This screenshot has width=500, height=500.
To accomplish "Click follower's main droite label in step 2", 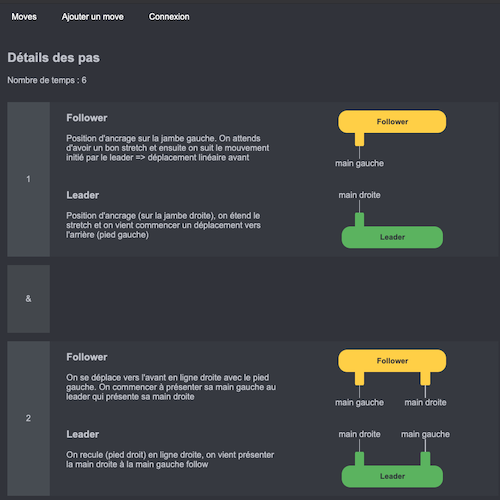I will coord(425,402).
